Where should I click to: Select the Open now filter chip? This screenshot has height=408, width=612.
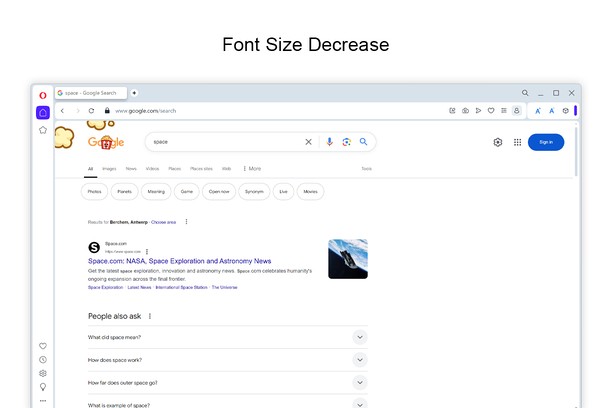(x=219, y=192)
